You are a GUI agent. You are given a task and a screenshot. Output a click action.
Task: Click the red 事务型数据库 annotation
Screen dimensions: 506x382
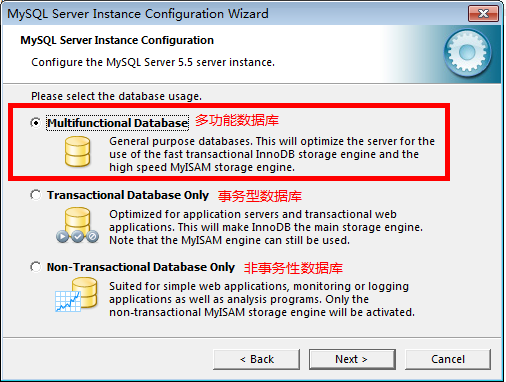[260, 196]
